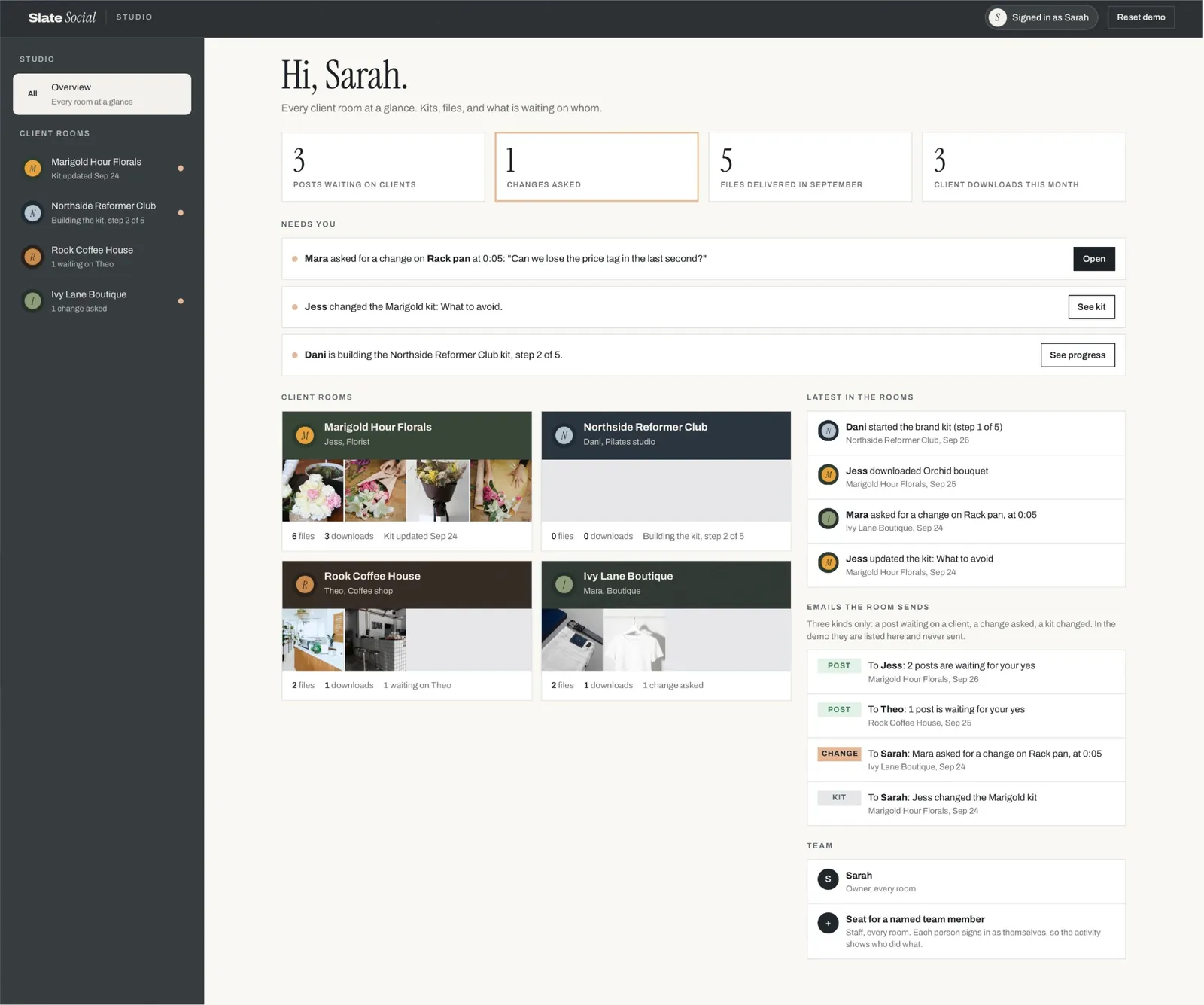
Task: Click the Ivy Lane Boutique sidebar avatar
Action: [x=32, y=301]
